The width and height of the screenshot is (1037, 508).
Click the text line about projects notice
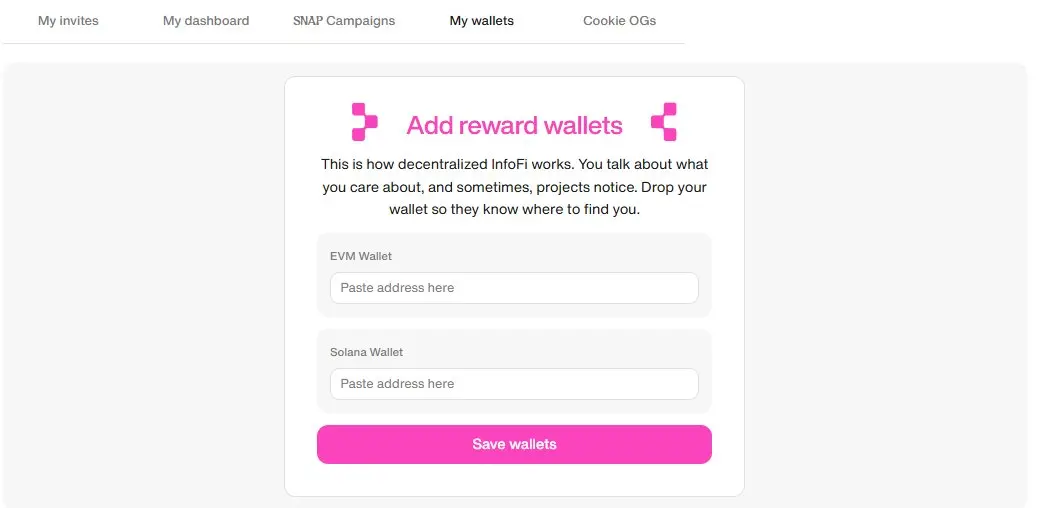pyautogui.click(x=515, y=188)
